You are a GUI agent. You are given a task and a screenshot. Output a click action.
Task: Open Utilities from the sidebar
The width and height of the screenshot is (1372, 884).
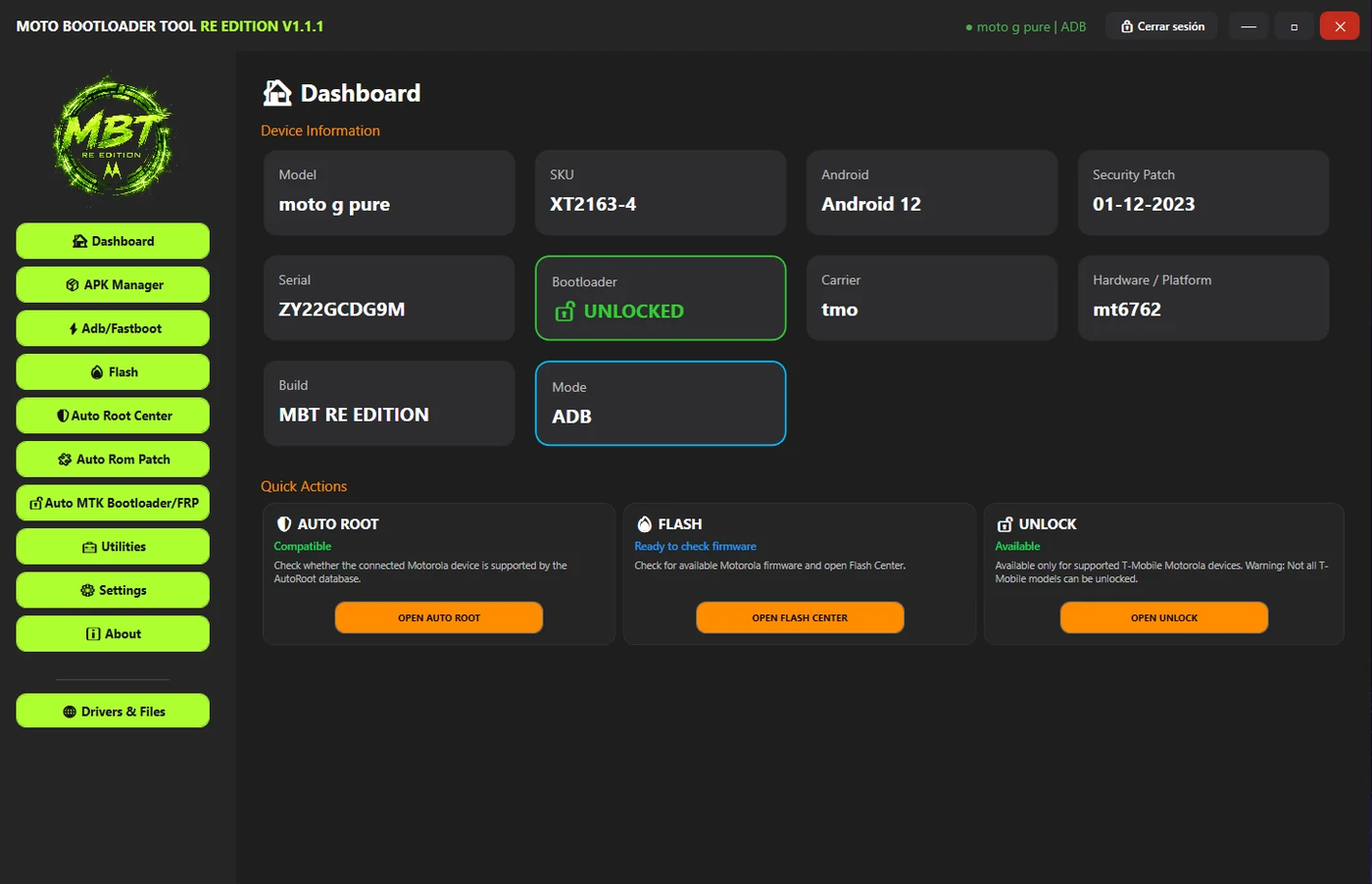coord(113,547)
